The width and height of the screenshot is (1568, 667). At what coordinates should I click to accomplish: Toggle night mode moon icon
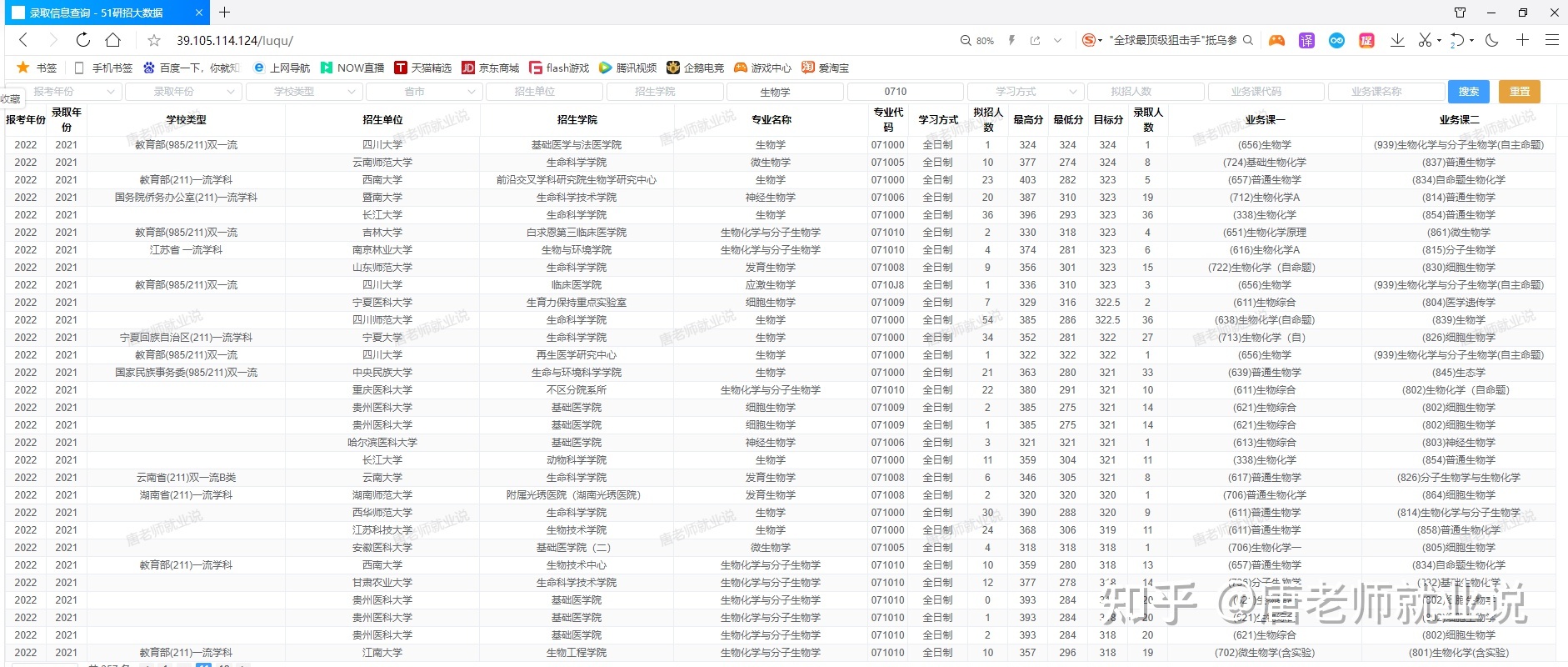(1492, 40)
